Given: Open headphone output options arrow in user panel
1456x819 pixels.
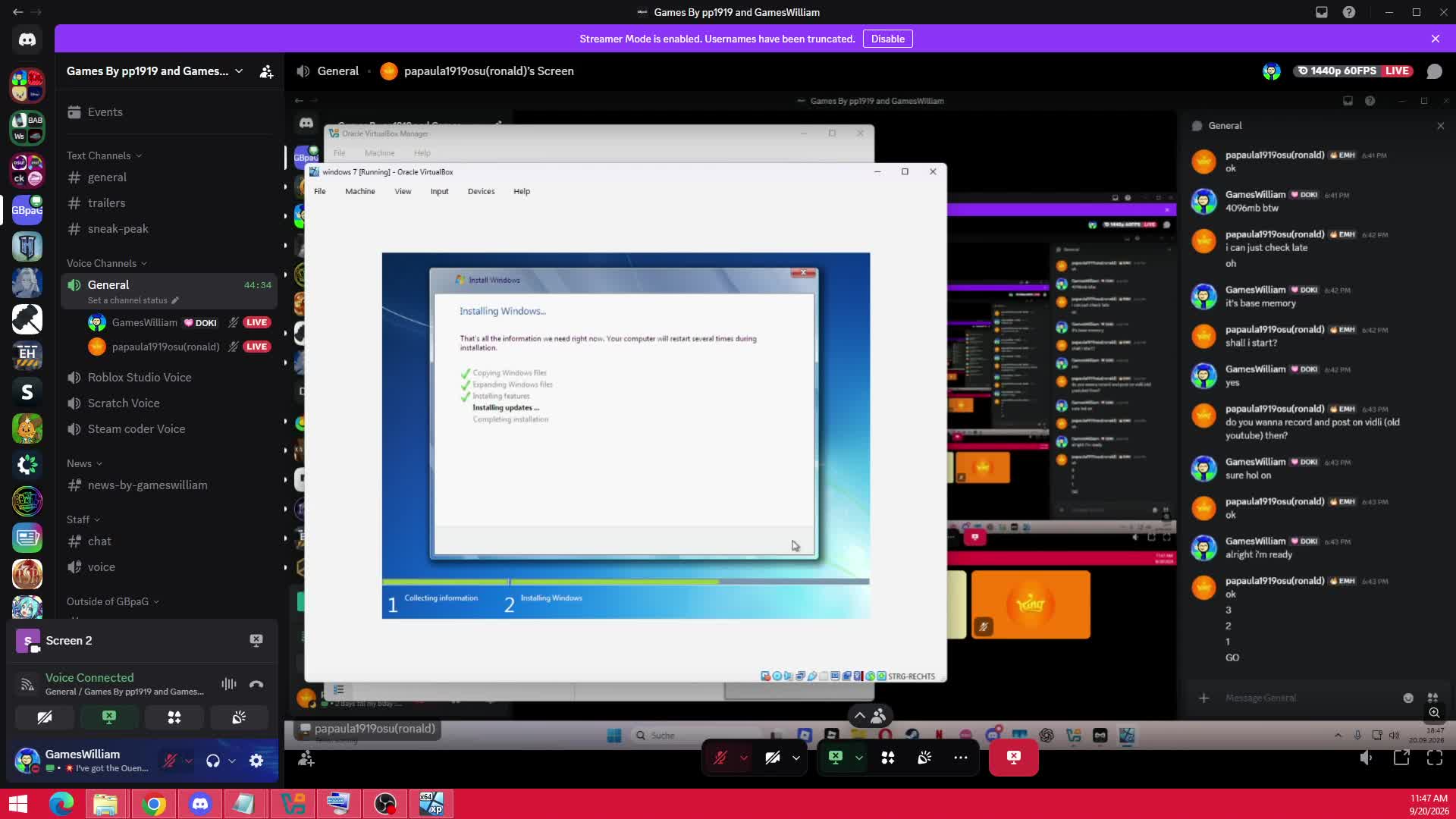Looking at the screenshot, I should pyautogui.click(x=232, y=761).
